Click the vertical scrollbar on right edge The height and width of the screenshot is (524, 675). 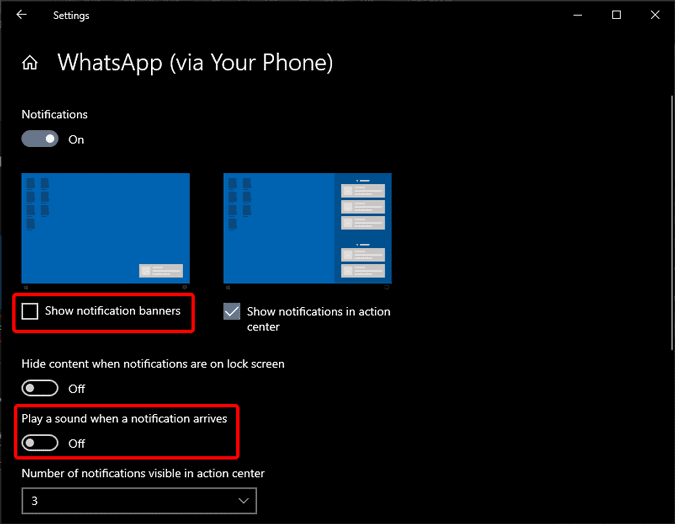pos(672,223)
